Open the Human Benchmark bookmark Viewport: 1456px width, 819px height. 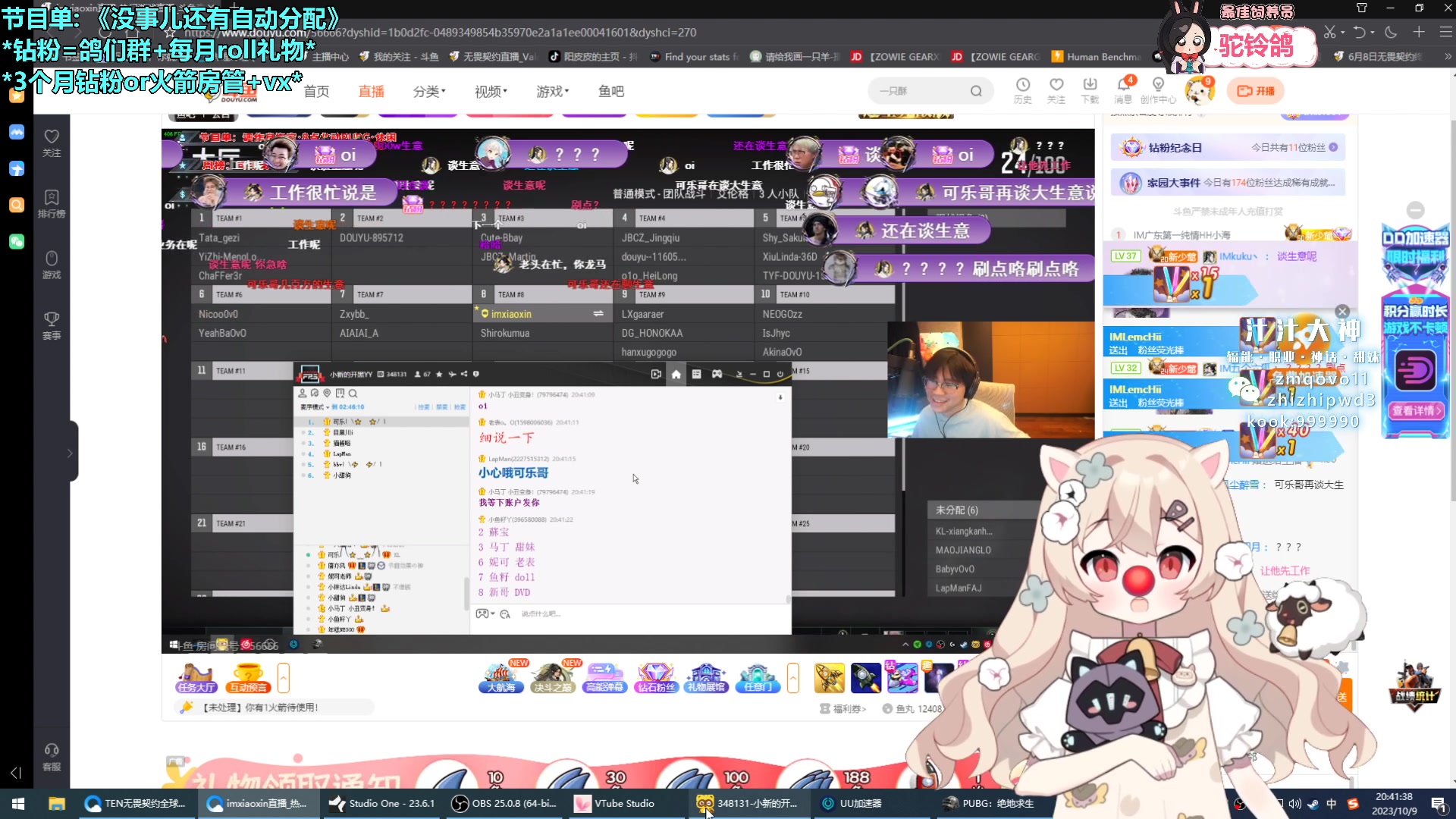[1097, 57]
